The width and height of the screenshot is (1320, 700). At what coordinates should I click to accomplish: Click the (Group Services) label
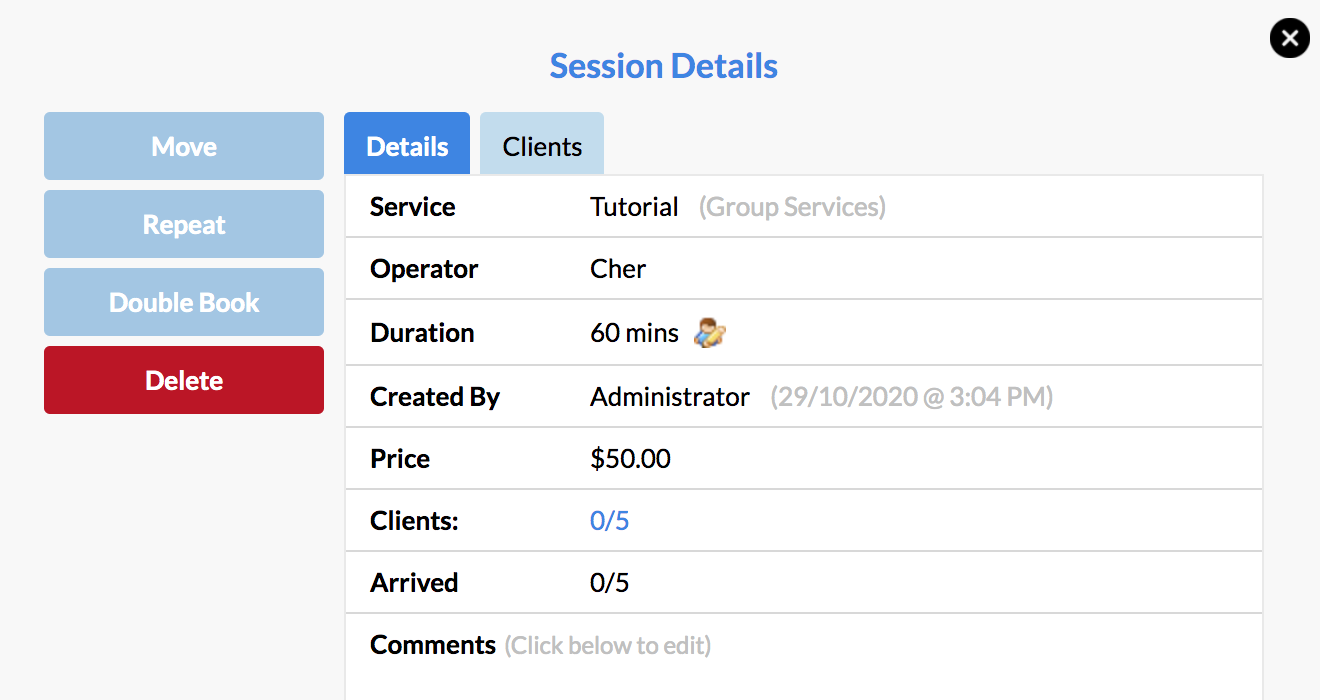click(x=792, y=207)
